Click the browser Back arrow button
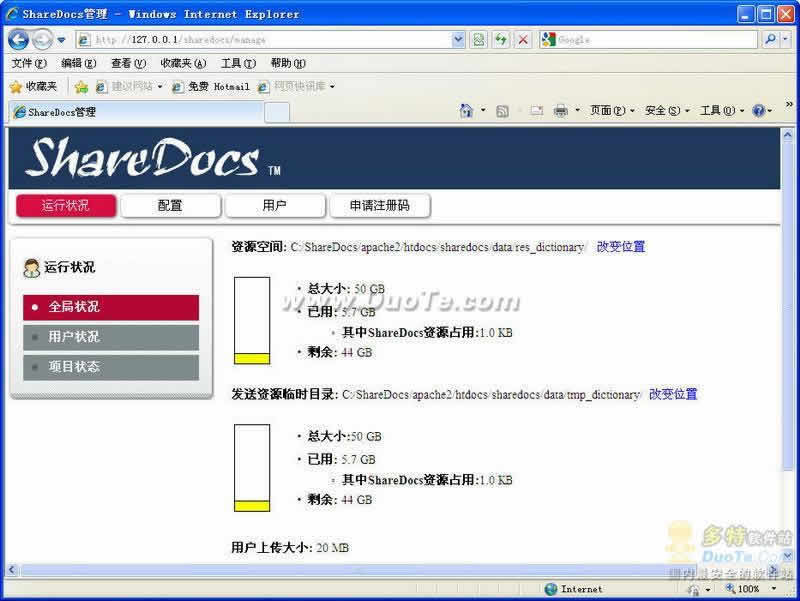The width and height of the screenshot is (800, 601). [x=18, y=40]
